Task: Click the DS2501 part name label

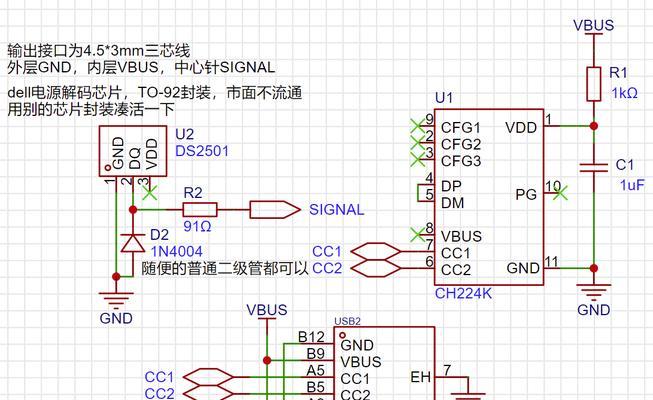Action: [202, 151]
